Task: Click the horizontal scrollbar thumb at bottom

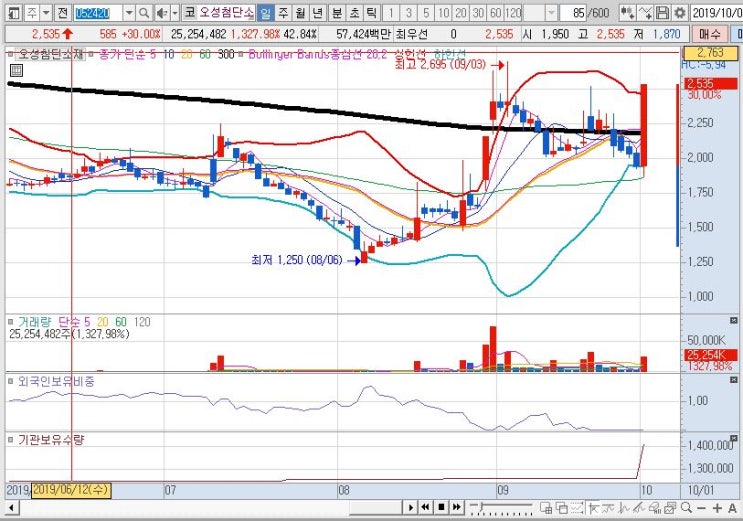Action: point(376,508)
